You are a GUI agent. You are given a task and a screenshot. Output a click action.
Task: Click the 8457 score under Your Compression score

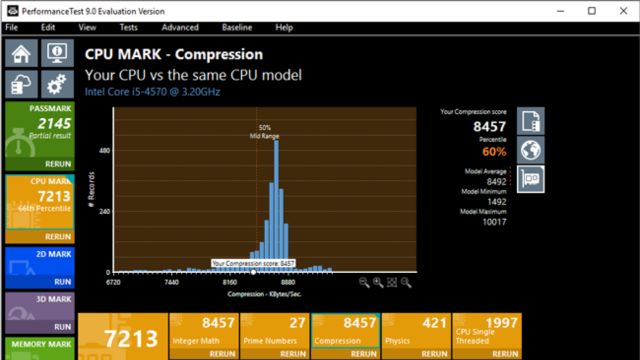click(x=489, y=127)
